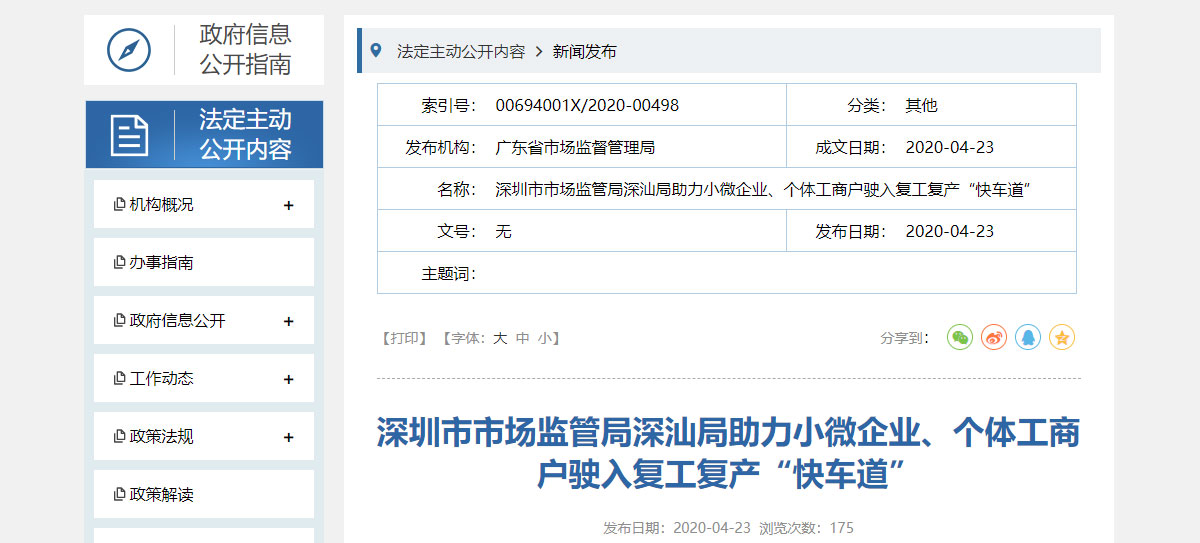The height and width of the screenshot is (543, 1200).
Task: Click the large blue article headline
Action: tap(728, 453)
